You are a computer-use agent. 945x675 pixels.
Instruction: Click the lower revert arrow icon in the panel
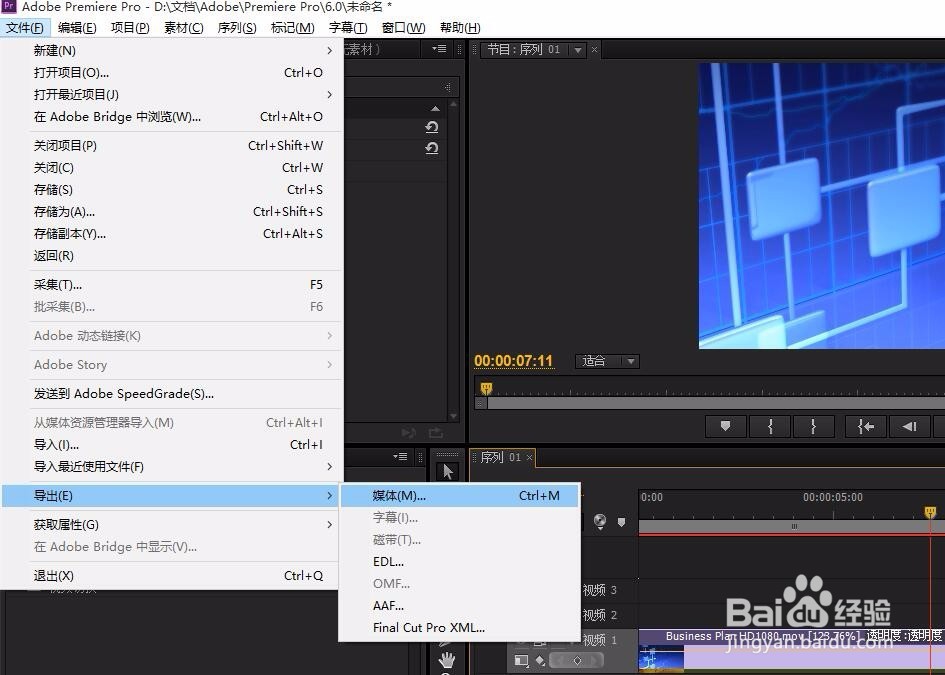tap(432, 148)
